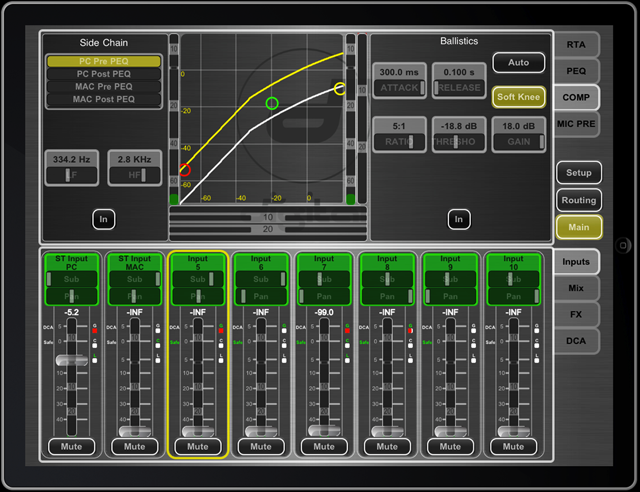640x492 pixels.
Task: Open the Routing page
Action: point(579,200)
